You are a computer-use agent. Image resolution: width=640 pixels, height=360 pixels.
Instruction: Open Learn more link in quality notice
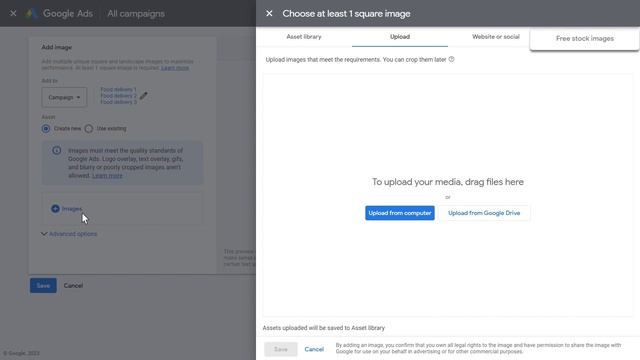click(107, 176)
